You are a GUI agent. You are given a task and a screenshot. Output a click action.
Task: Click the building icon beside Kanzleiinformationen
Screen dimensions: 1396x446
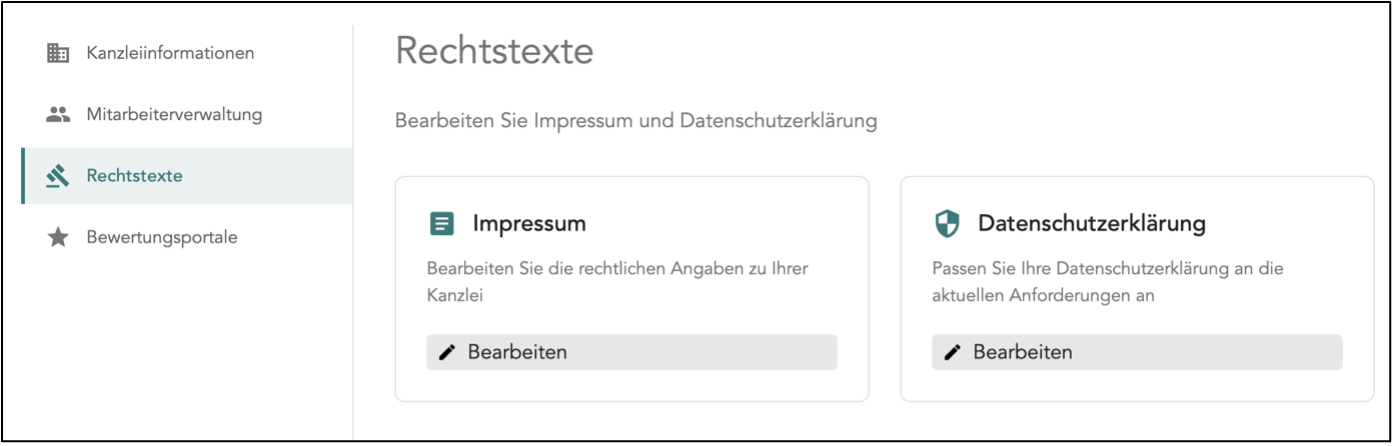(59, 53)
